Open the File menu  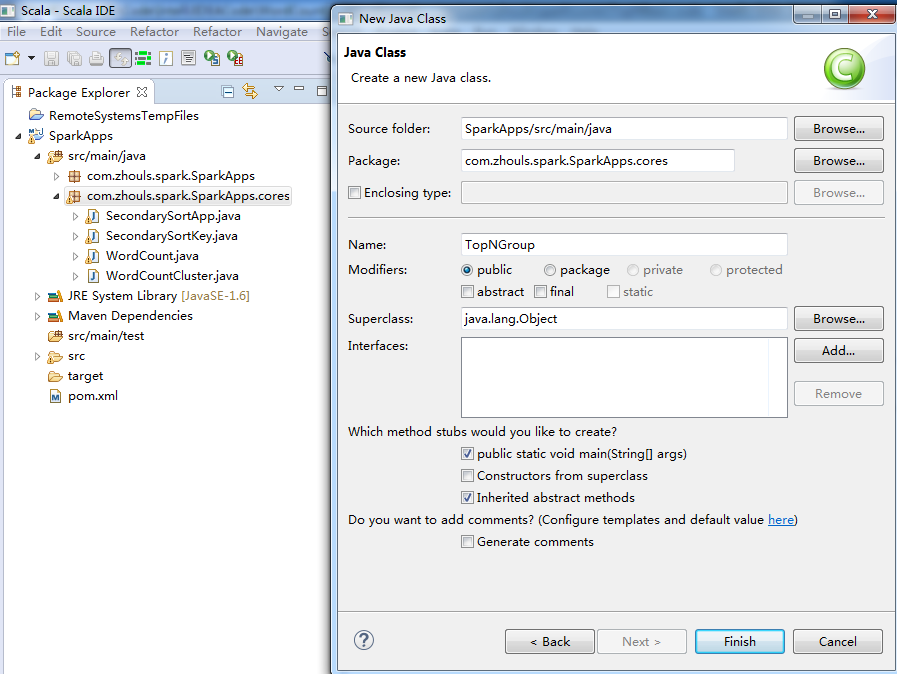pyautogui.click(x=16, y=31)
